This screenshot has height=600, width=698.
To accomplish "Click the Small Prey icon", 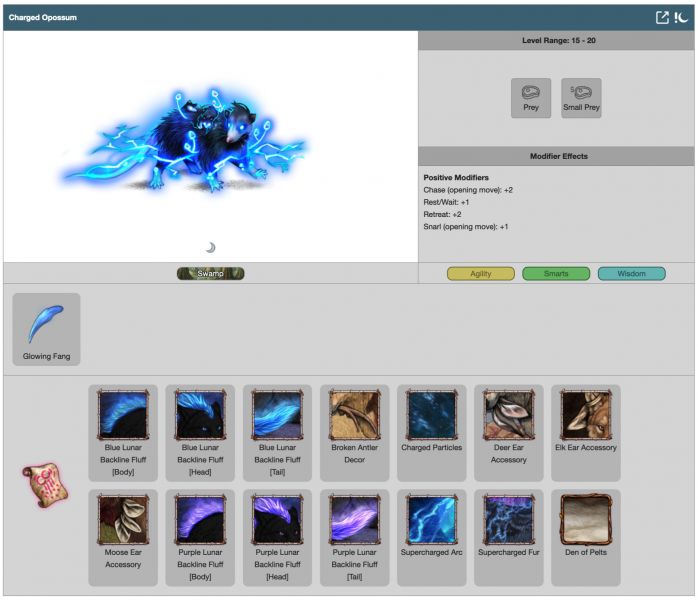I will coord(581,97).
